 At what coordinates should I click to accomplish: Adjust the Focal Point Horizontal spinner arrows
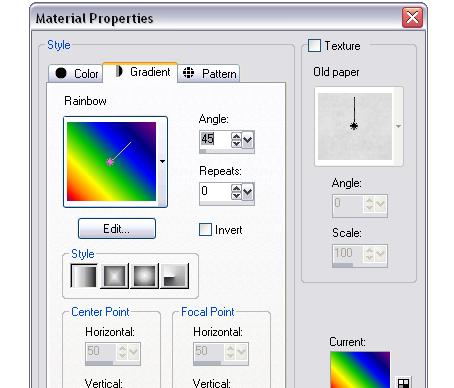(230, 352)
